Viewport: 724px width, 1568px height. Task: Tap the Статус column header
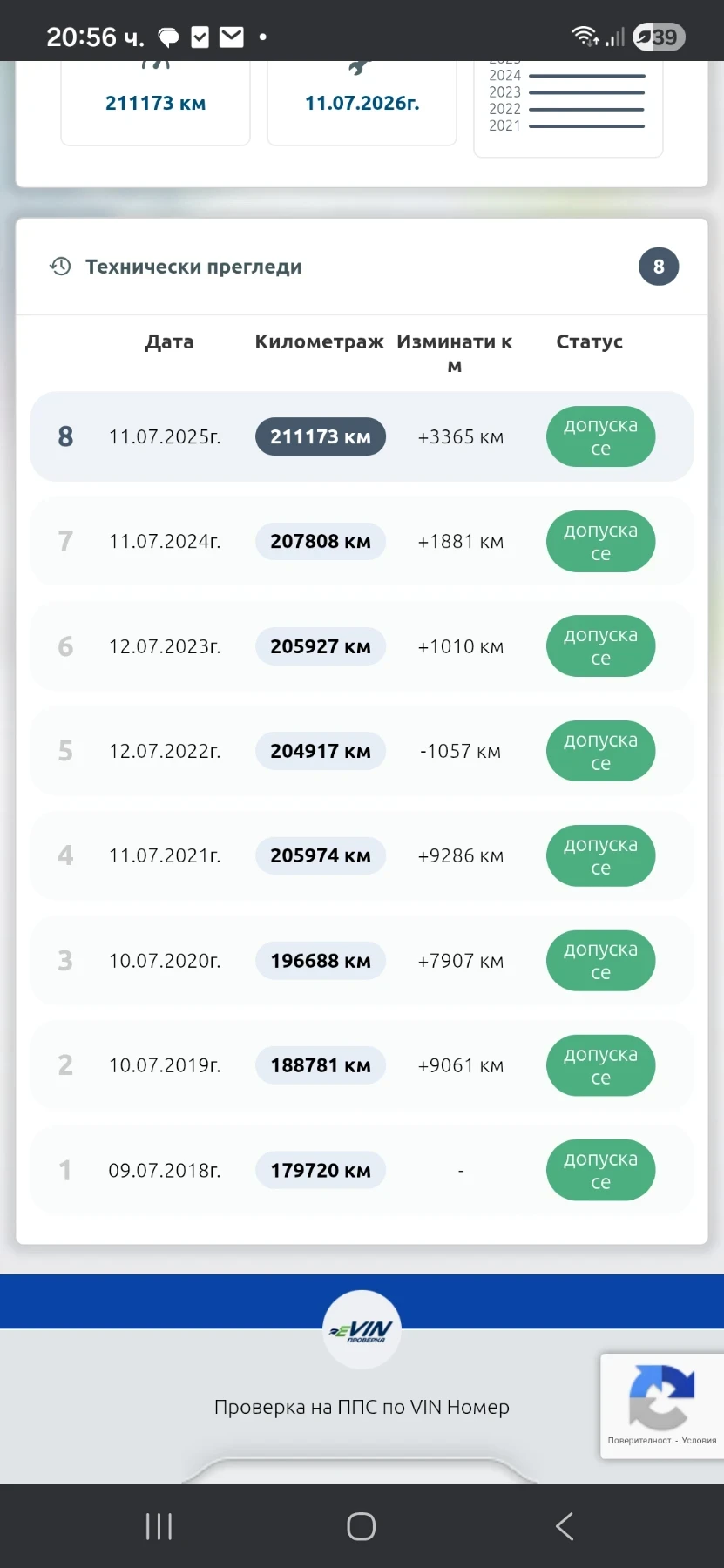590,341
